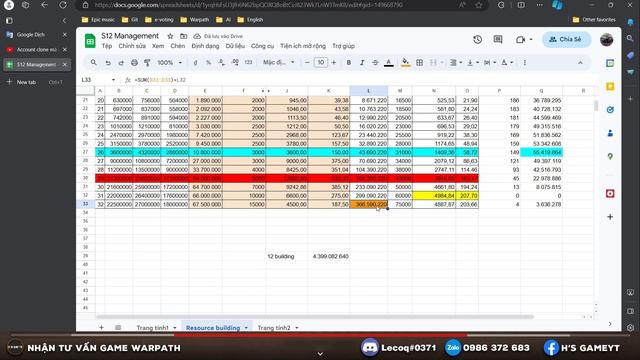Click the merge cells icon
Screen dimensions: 640x360
point(433,63)
